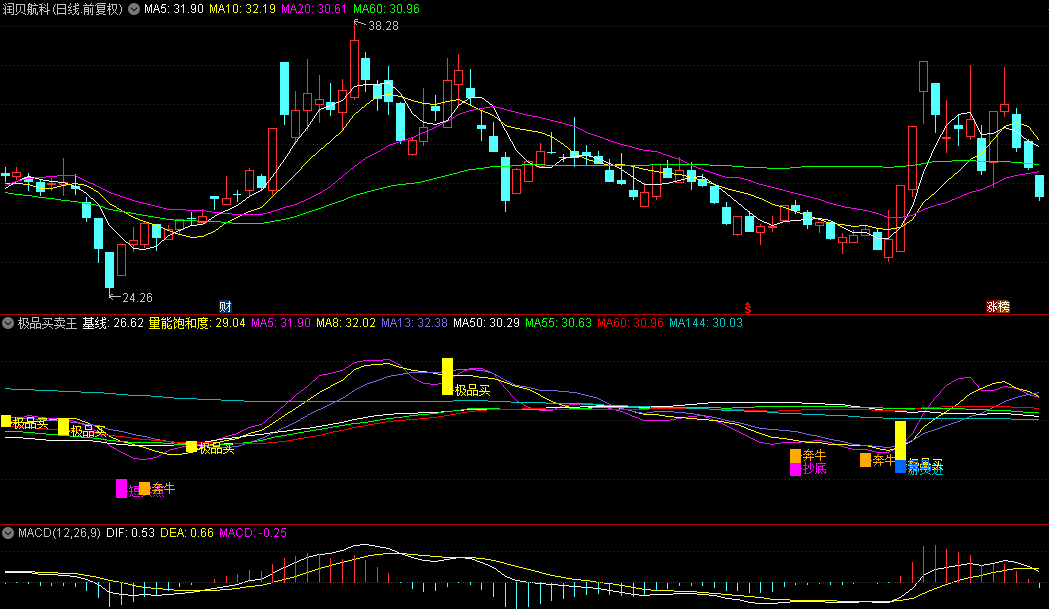Click the 涨榜 marker icon
Screen dimensions: 1049x609
click(x=997, y=306)
